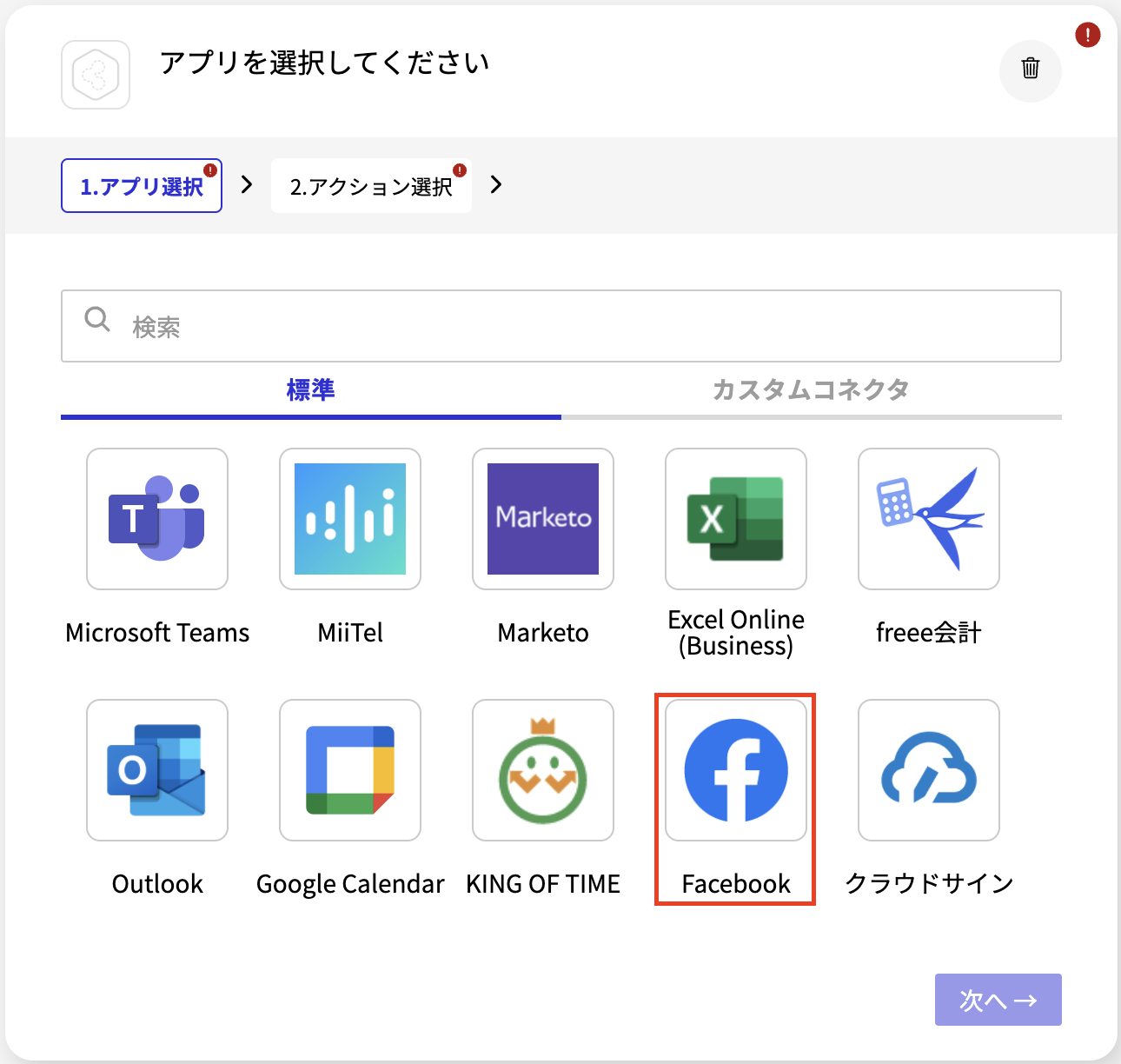Pick the Google Calendar app icon
1121x1064 pixels.
coord(350,770)
